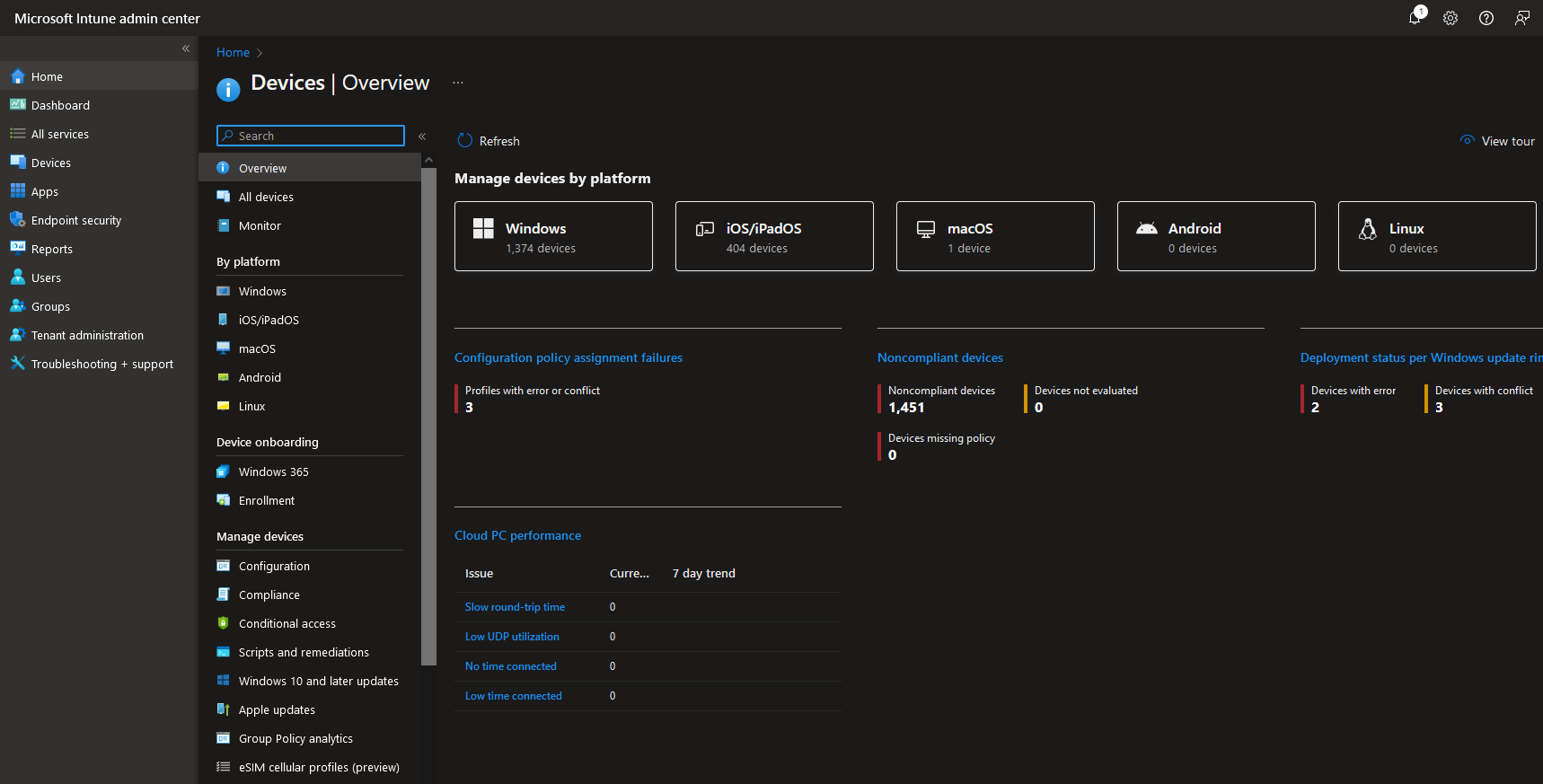Viewport: 1543px width, 784px height.
Task: Open the Cloud PC performance link
Action: 517,535
